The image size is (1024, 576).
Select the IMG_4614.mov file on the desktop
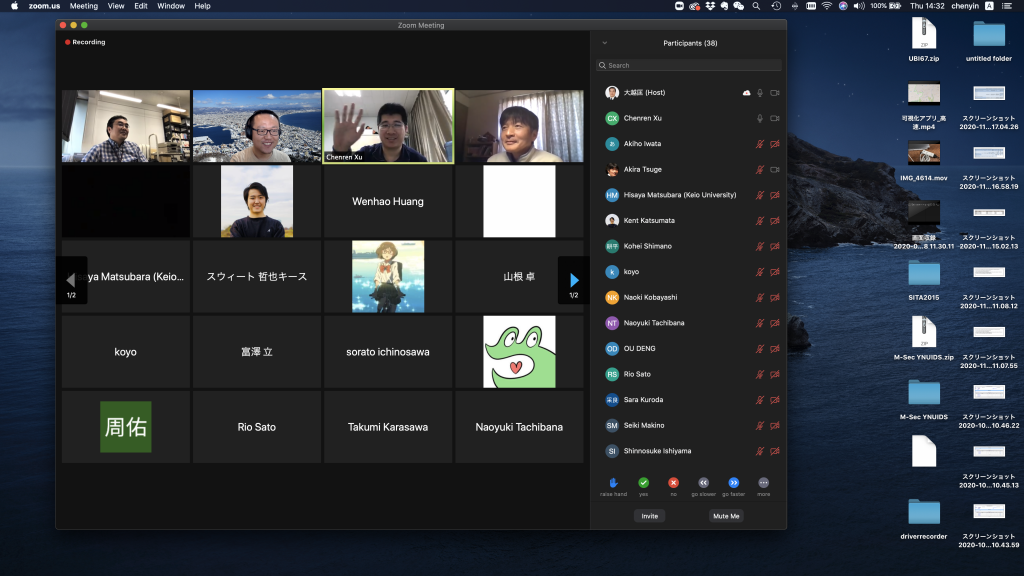[x=923, y=161]
